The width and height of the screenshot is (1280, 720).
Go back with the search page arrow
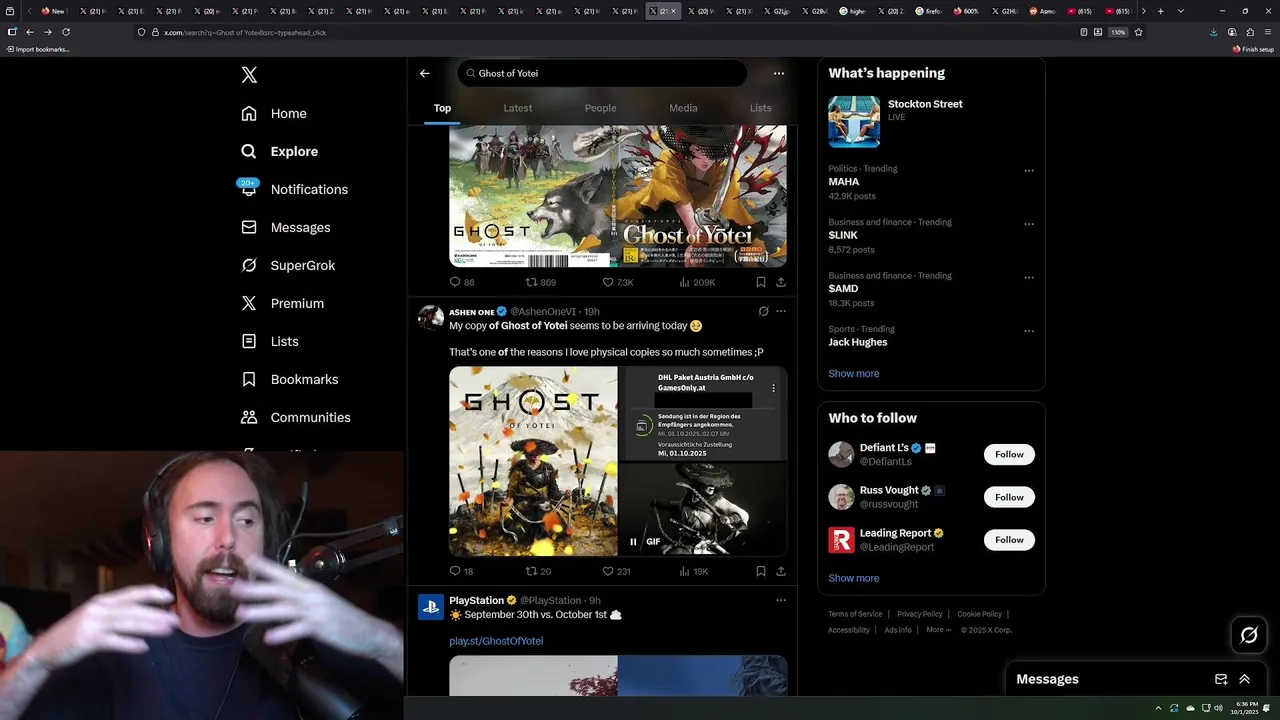point(425,73)
